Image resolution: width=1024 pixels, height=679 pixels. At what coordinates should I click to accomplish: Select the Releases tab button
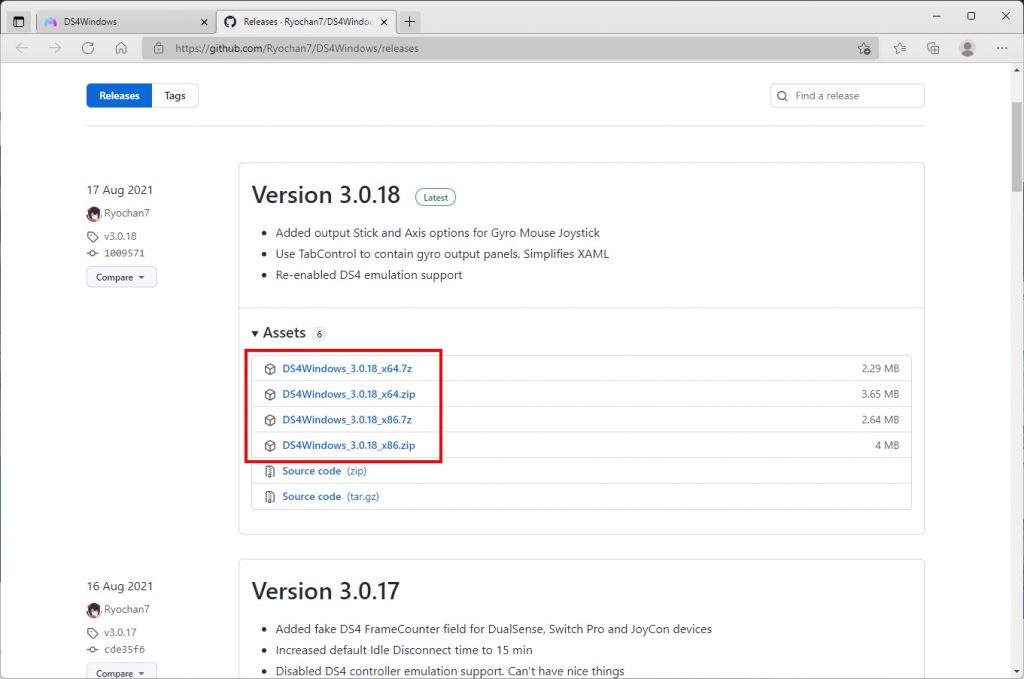(119, 95)
